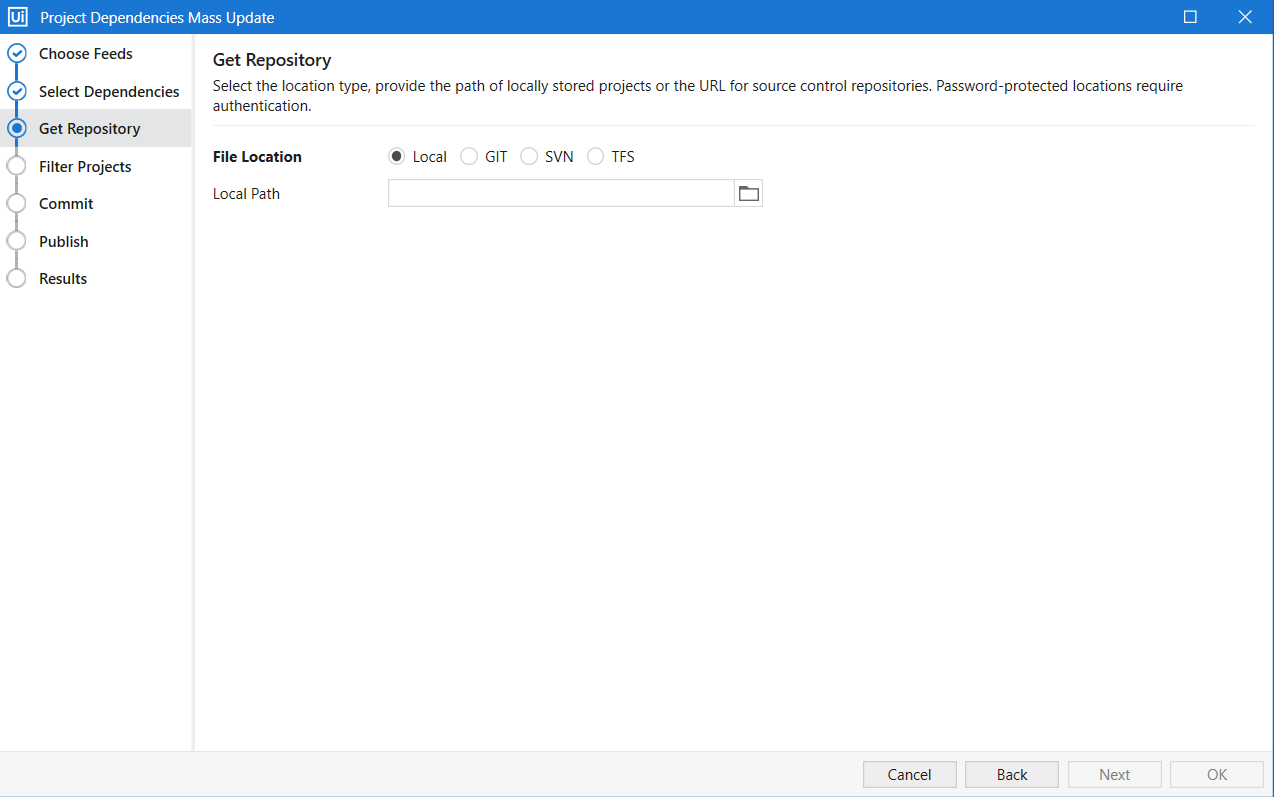This screenshot has width=1274, height=797.
Task: Maximize the Project Dependencies Mass Update window
Action: click(x=1190, y=17)
